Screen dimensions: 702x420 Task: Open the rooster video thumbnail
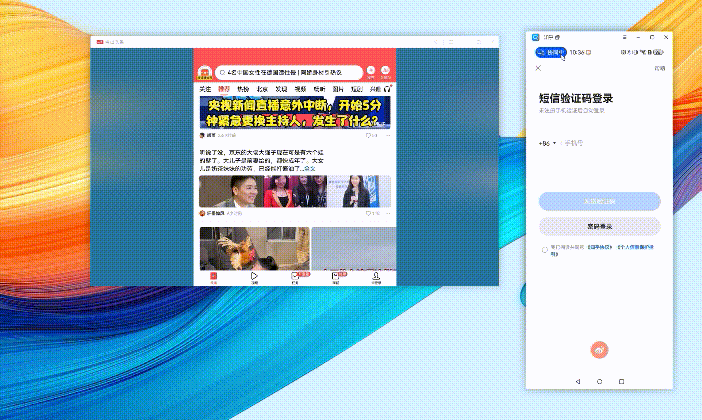pos(254,249)
